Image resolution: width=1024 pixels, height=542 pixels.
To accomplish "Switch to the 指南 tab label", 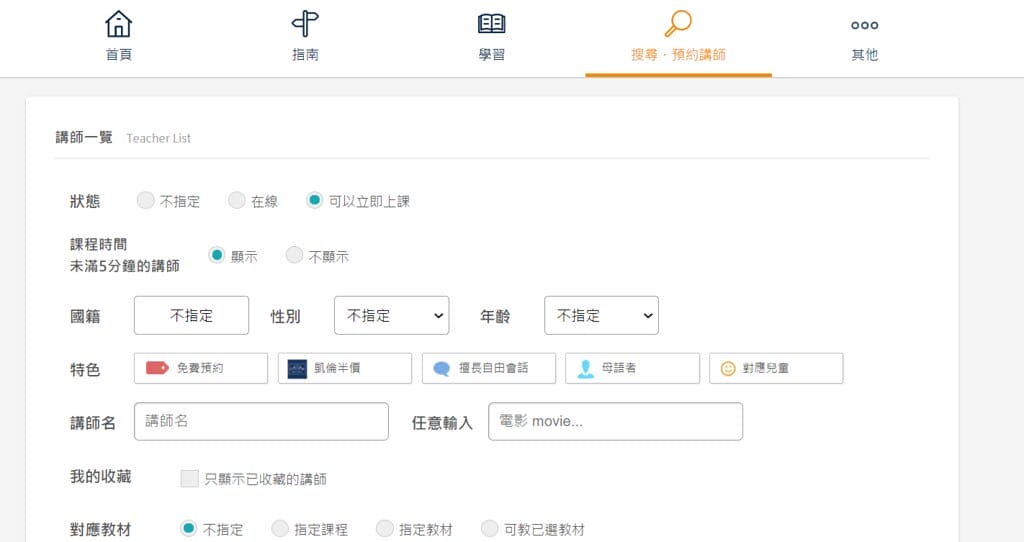I will (305, 55).
